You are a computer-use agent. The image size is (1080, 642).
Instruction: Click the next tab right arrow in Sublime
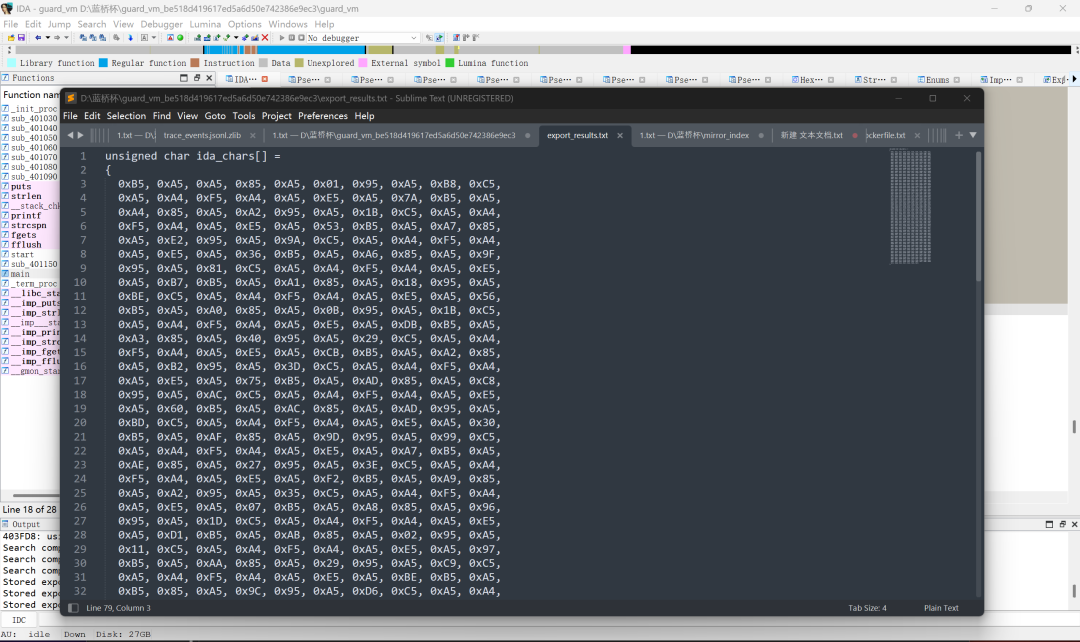(x=81, y=135)
